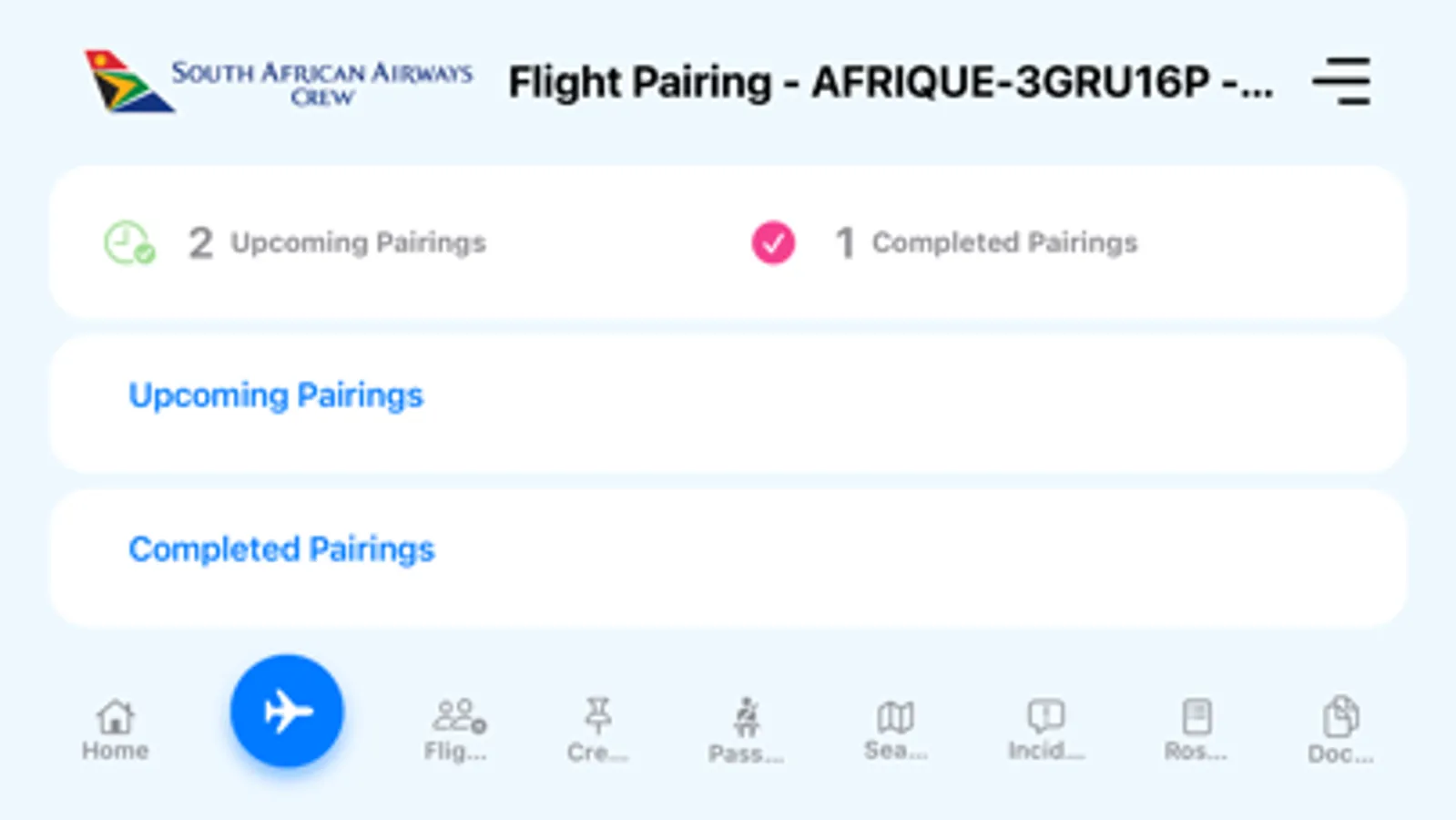Open the Roster tab
This screenshot has width=1456, height=820.
coord(1196,730)
